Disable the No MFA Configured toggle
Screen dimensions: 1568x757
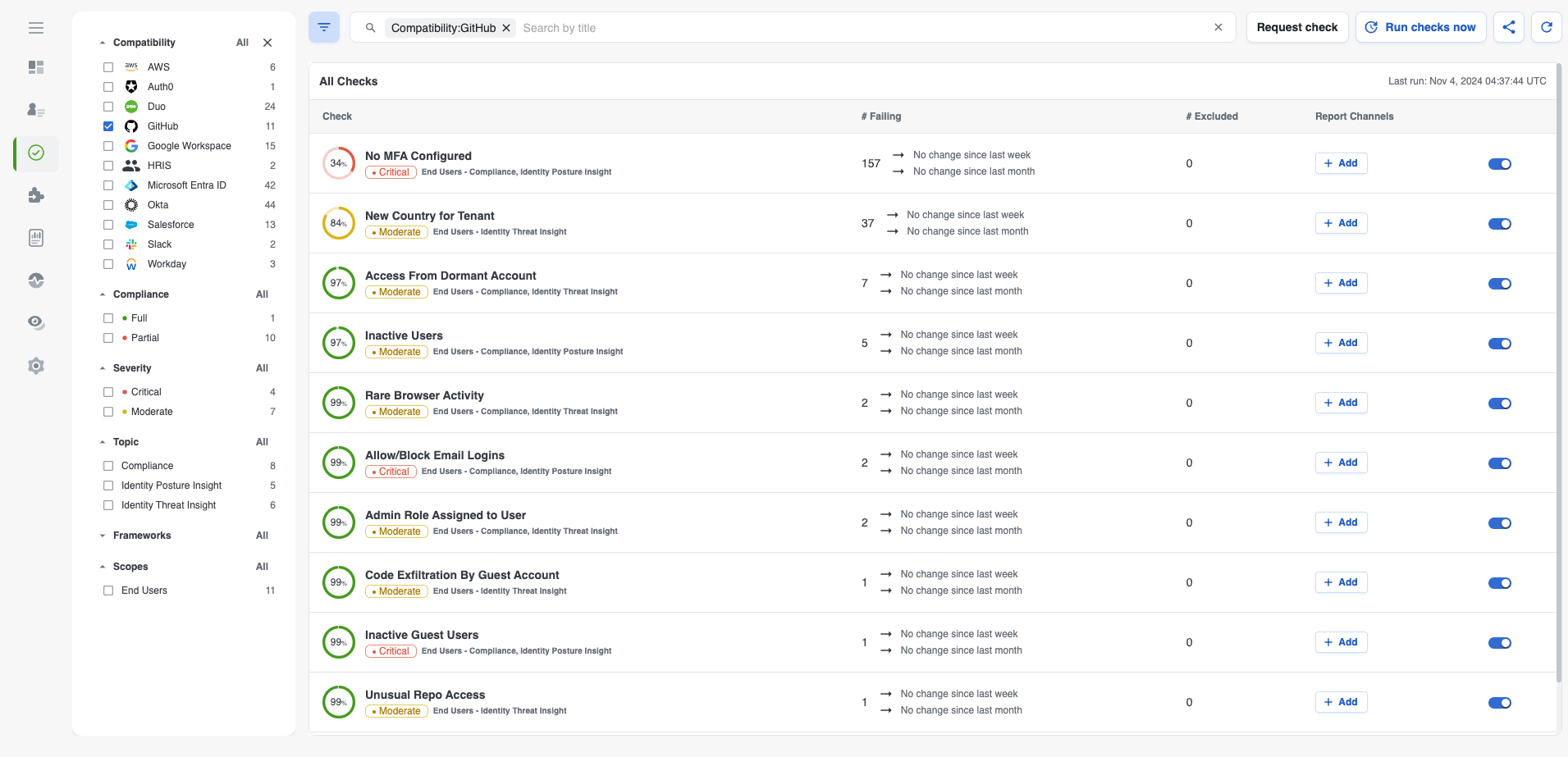click(x=1499, y=164)
